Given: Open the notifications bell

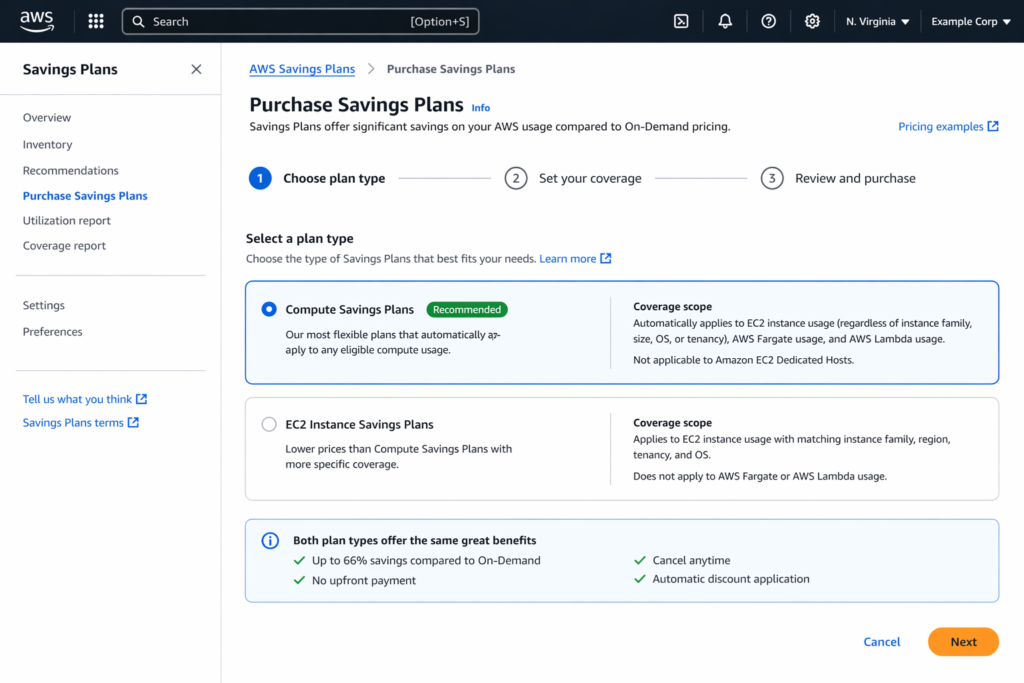Looking at the screenshot, I should [x=724, y=20].
